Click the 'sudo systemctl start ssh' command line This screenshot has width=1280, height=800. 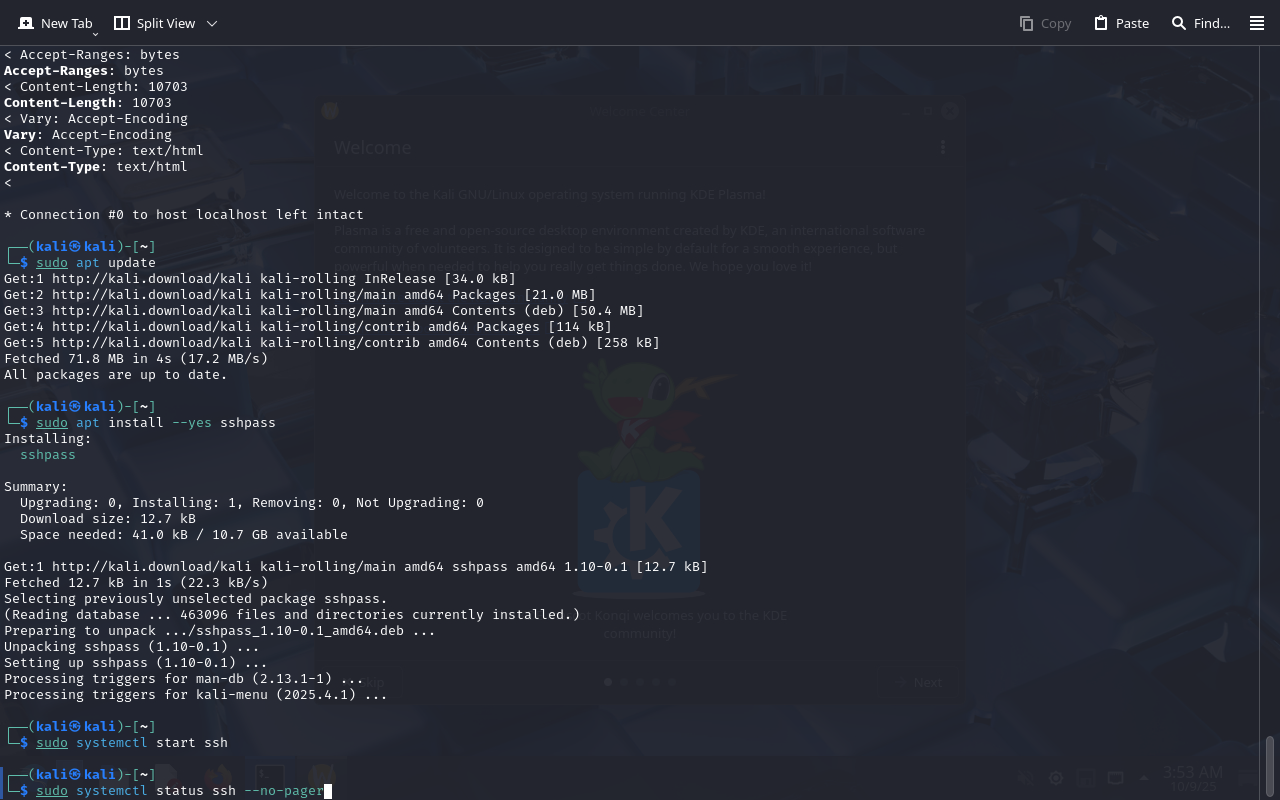pyautogui.click(x=132, y=743)
